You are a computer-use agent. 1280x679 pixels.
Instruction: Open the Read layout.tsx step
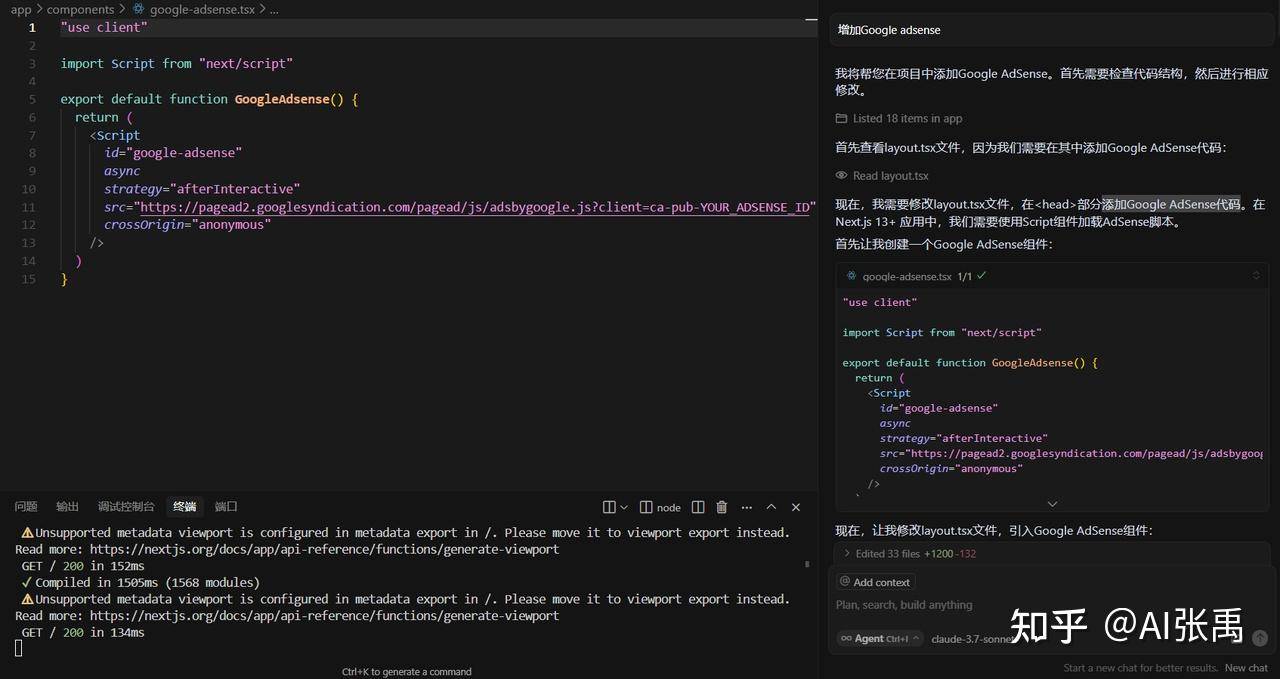(x=890, y=176)
